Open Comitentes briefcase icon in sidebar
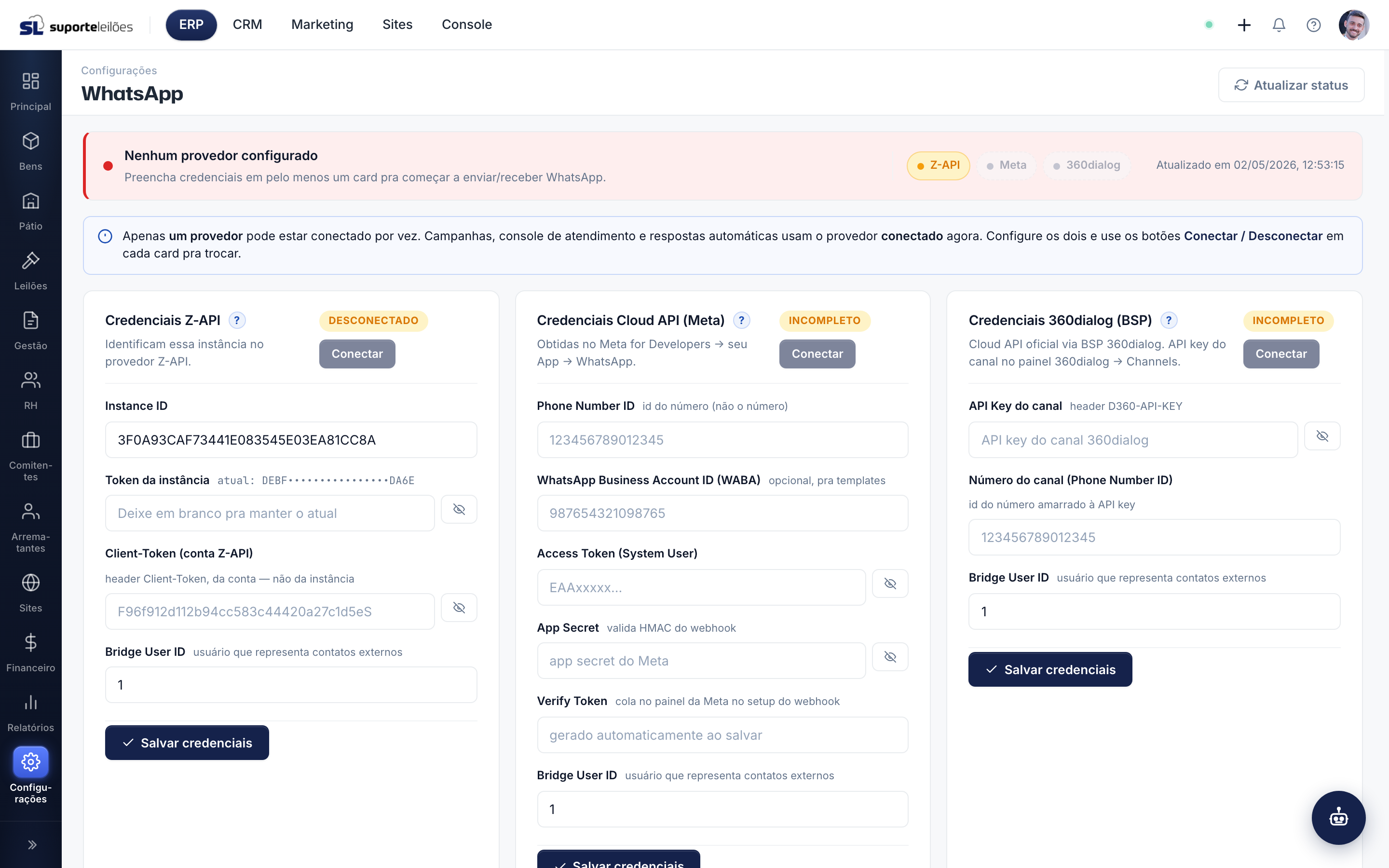 pos(30,440)
